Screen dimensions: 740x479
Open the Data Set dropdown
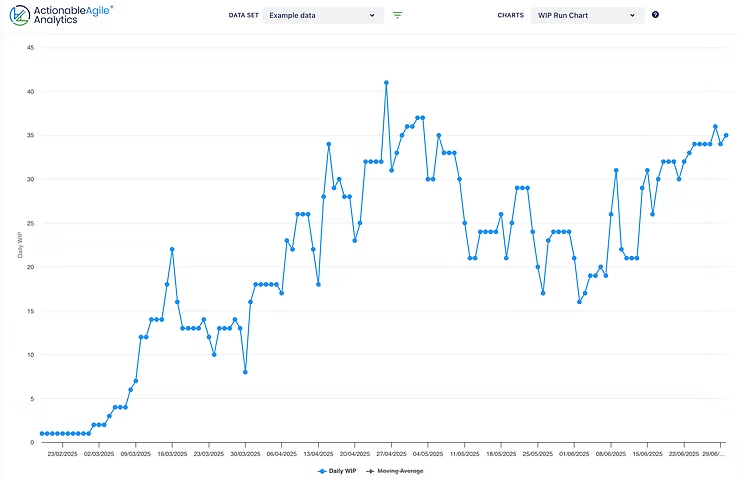(322, 15)
